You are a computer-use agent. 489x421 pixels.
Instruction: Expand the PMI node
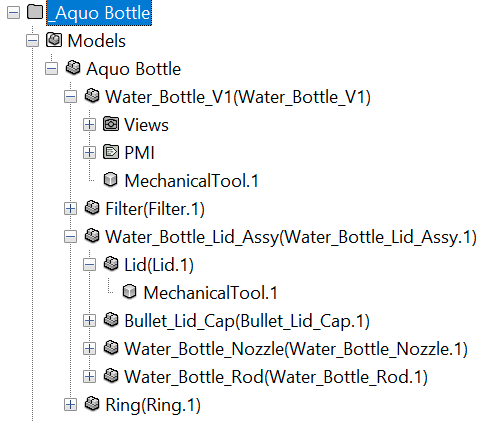(x=89, y=153)
